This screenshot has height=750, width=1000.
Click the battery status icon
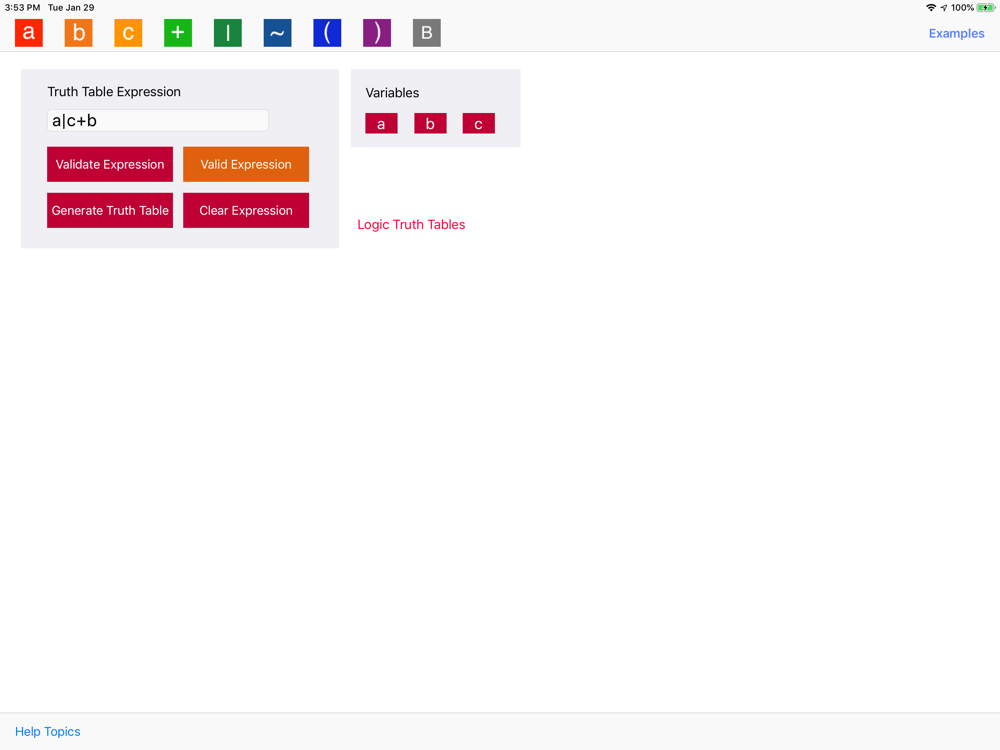(986, 8)
